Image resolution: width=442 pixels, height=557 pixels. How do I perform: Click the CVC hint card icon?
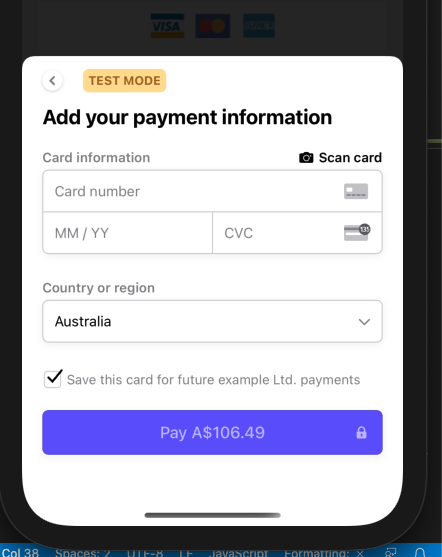[x=357, y=232]
